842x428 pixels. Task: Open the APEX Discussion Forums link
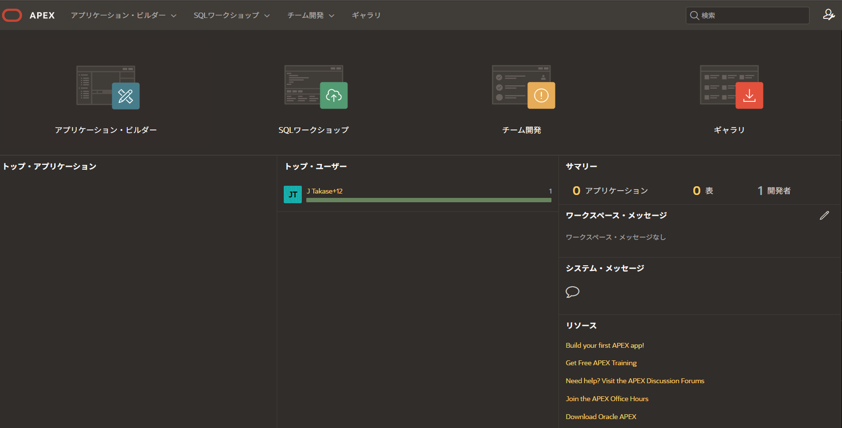tap(635, 381)
